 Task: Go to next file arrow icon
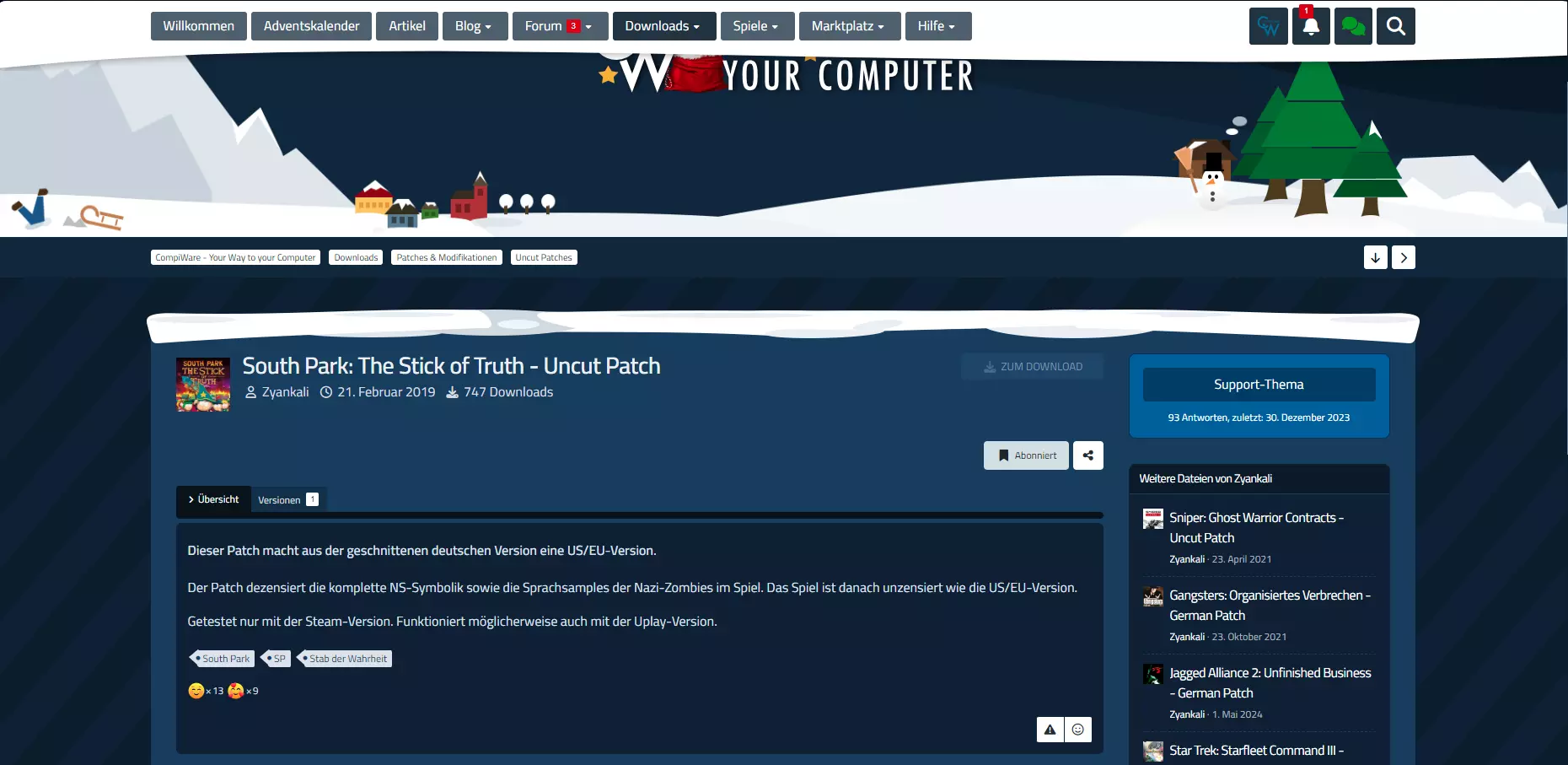(1404, 257)
